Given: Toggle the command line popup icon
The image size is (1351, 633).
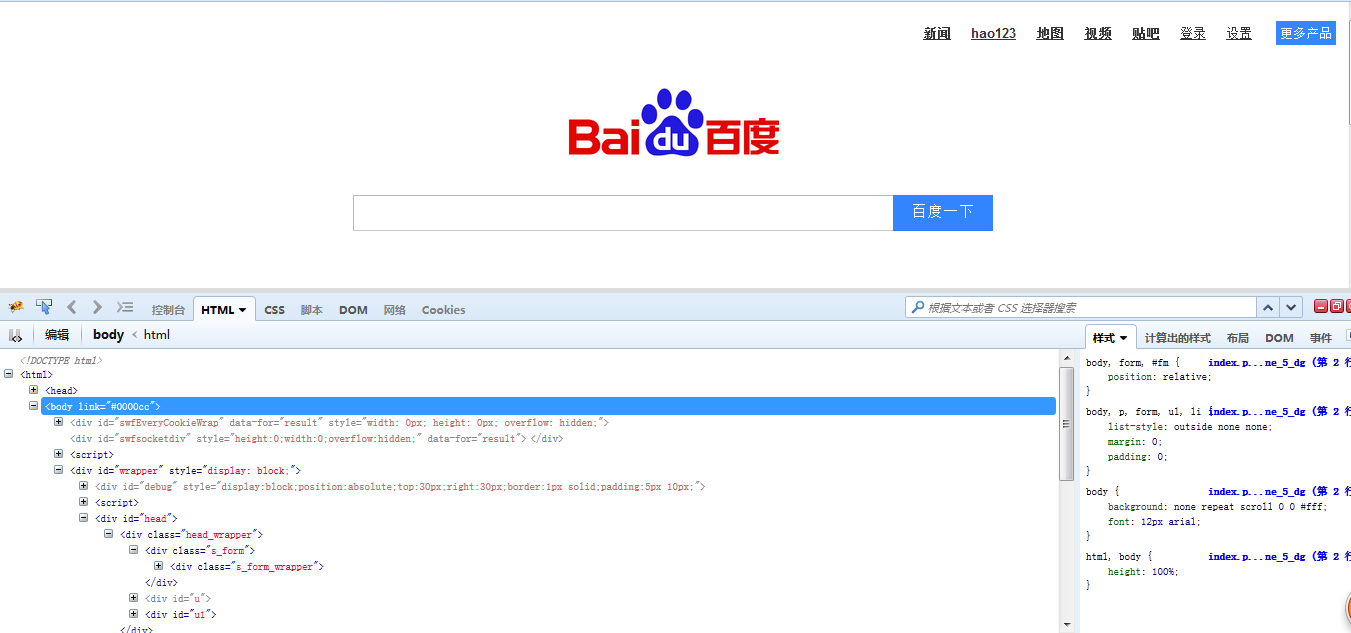Looking at the screenshot, I should (125, 307).
